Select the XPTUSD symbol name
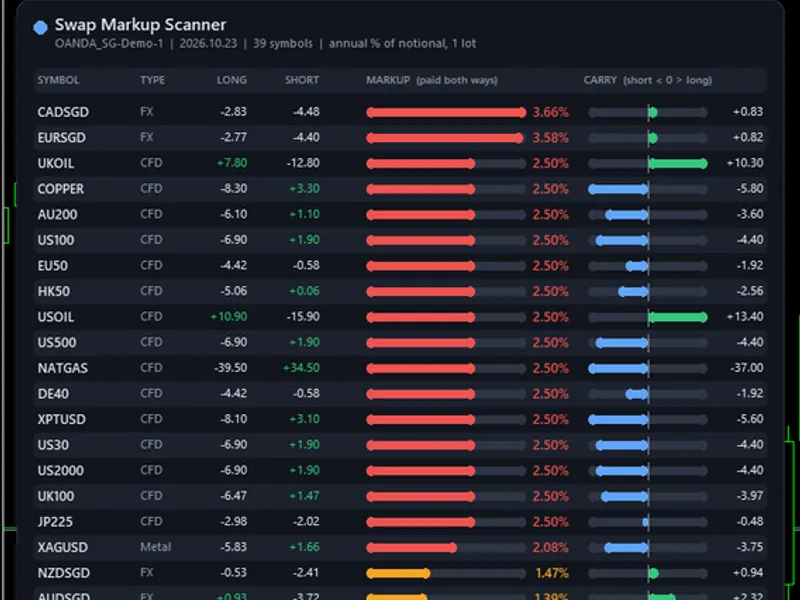800x600 pixels. (x=61, y=419)
